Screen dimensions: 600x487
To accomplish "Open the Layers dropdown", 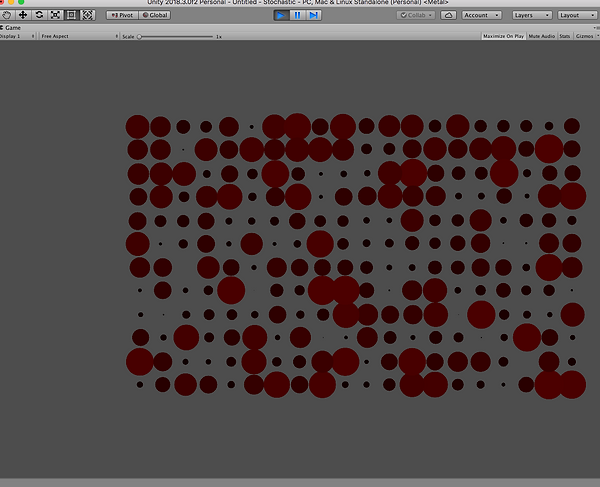I will tap(532, 15).
